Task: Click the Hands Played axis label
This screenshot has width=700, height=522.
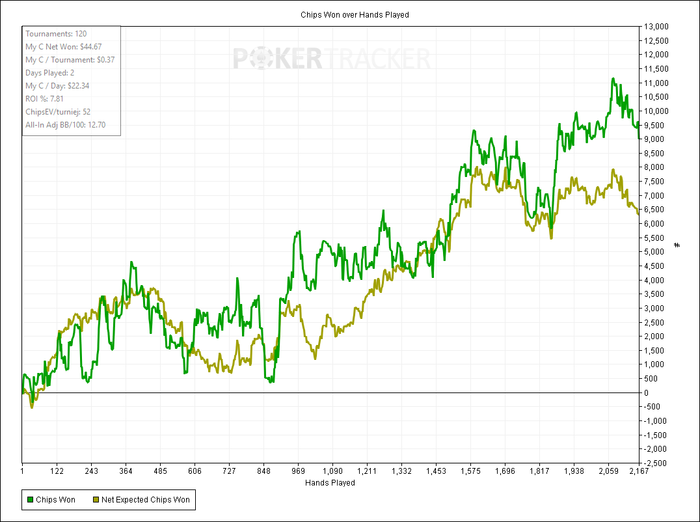Action: click(330, 483)
